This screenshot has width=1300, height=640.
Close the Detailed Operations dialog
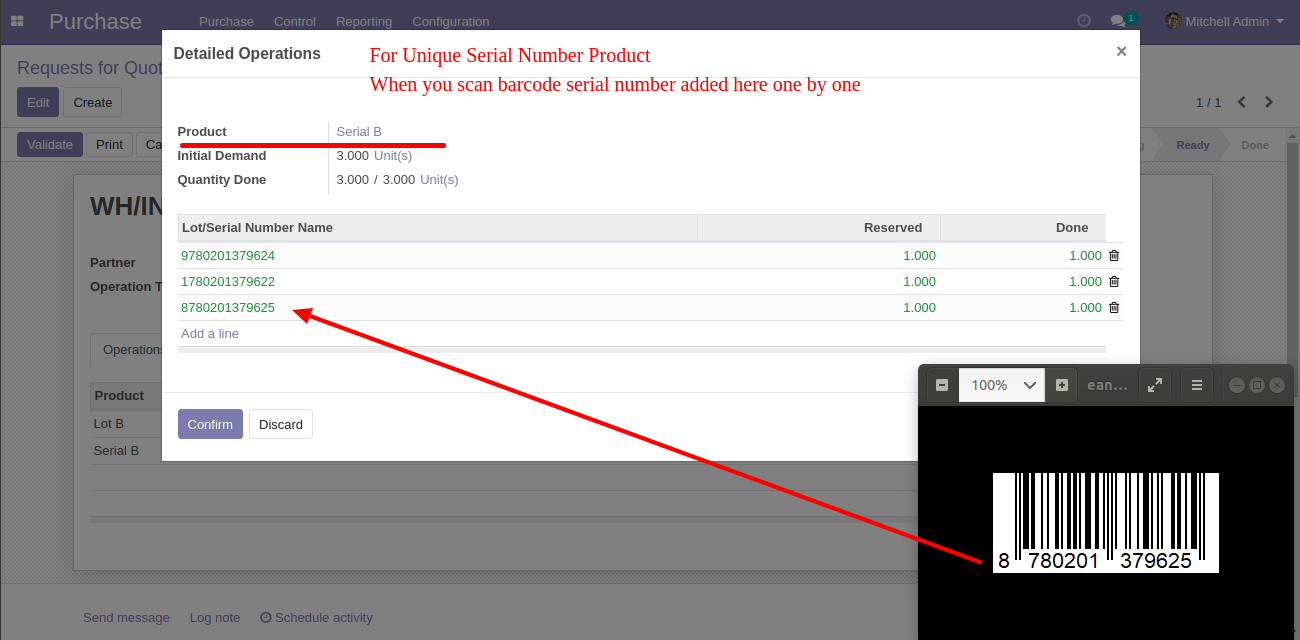pos(1121,51)
